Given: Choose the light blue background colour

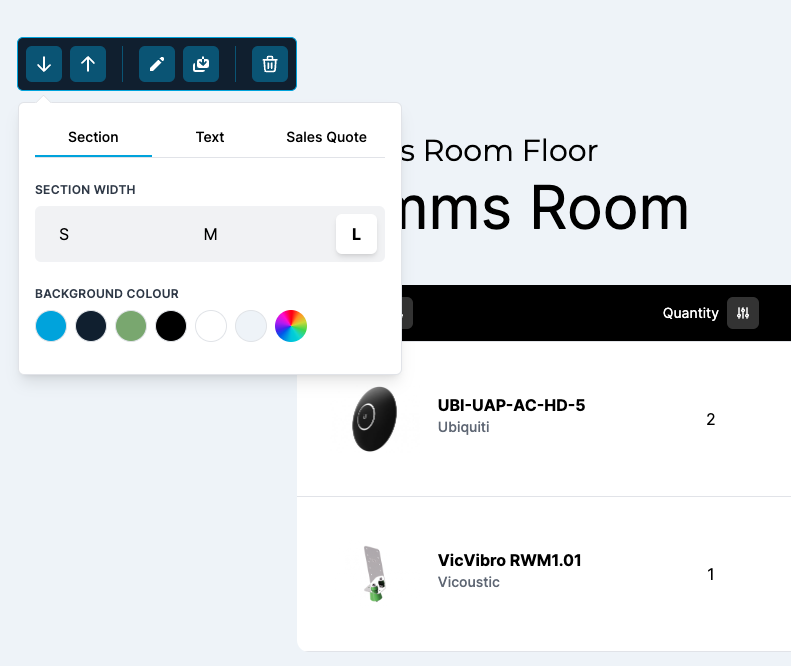Looking at the screenshot, I should (x=51, y=326).
